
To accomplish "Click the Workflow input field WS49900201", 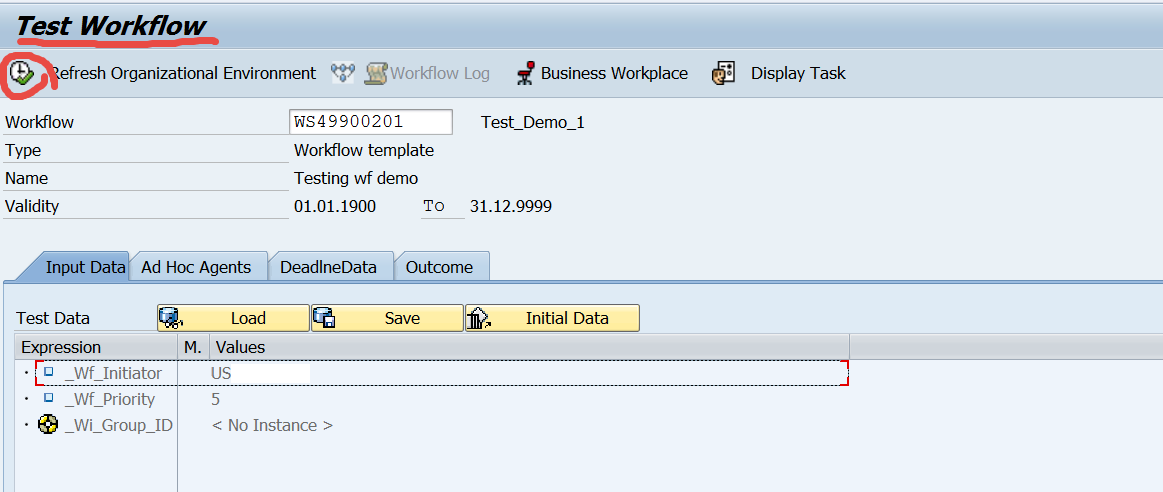I will click(371, 122).
